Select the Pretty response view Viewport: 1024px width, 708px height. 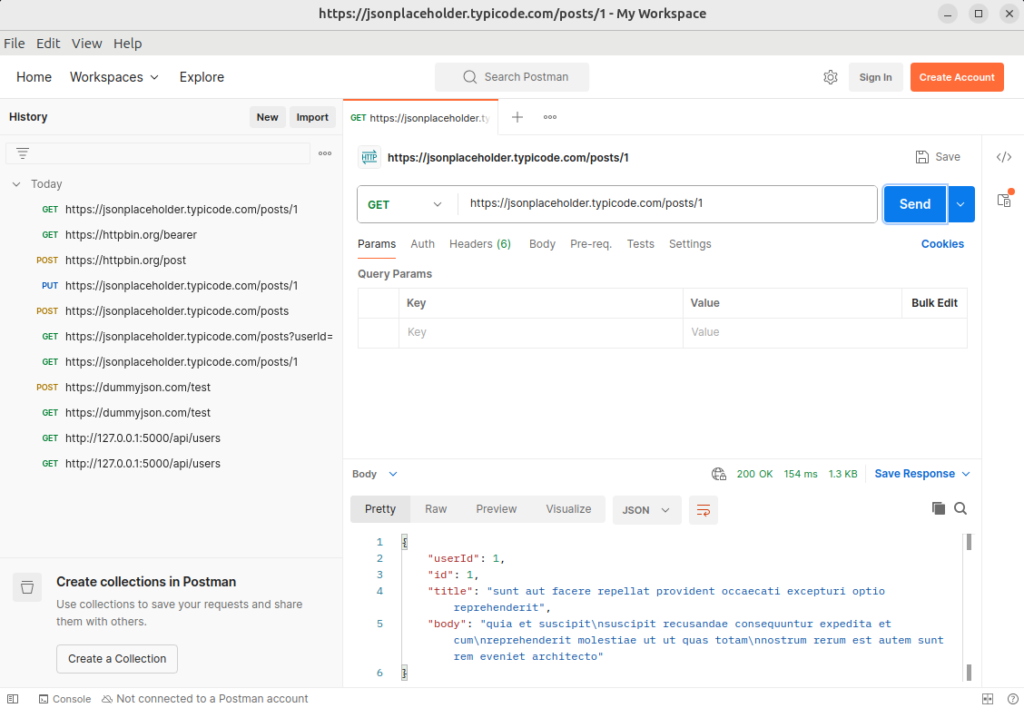pyautogui.click(x=380, y=509)
